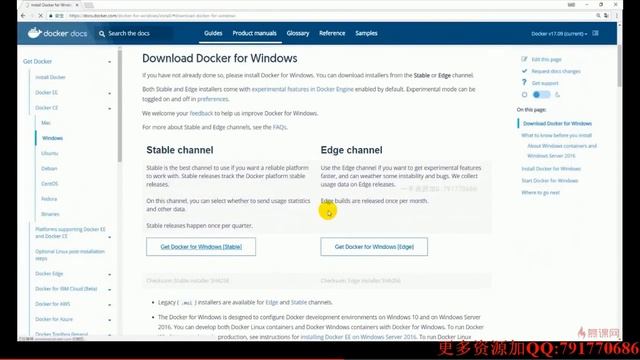
Task: Follow the experimental features in Docker Engine link
Action: (x=302, y=89)
